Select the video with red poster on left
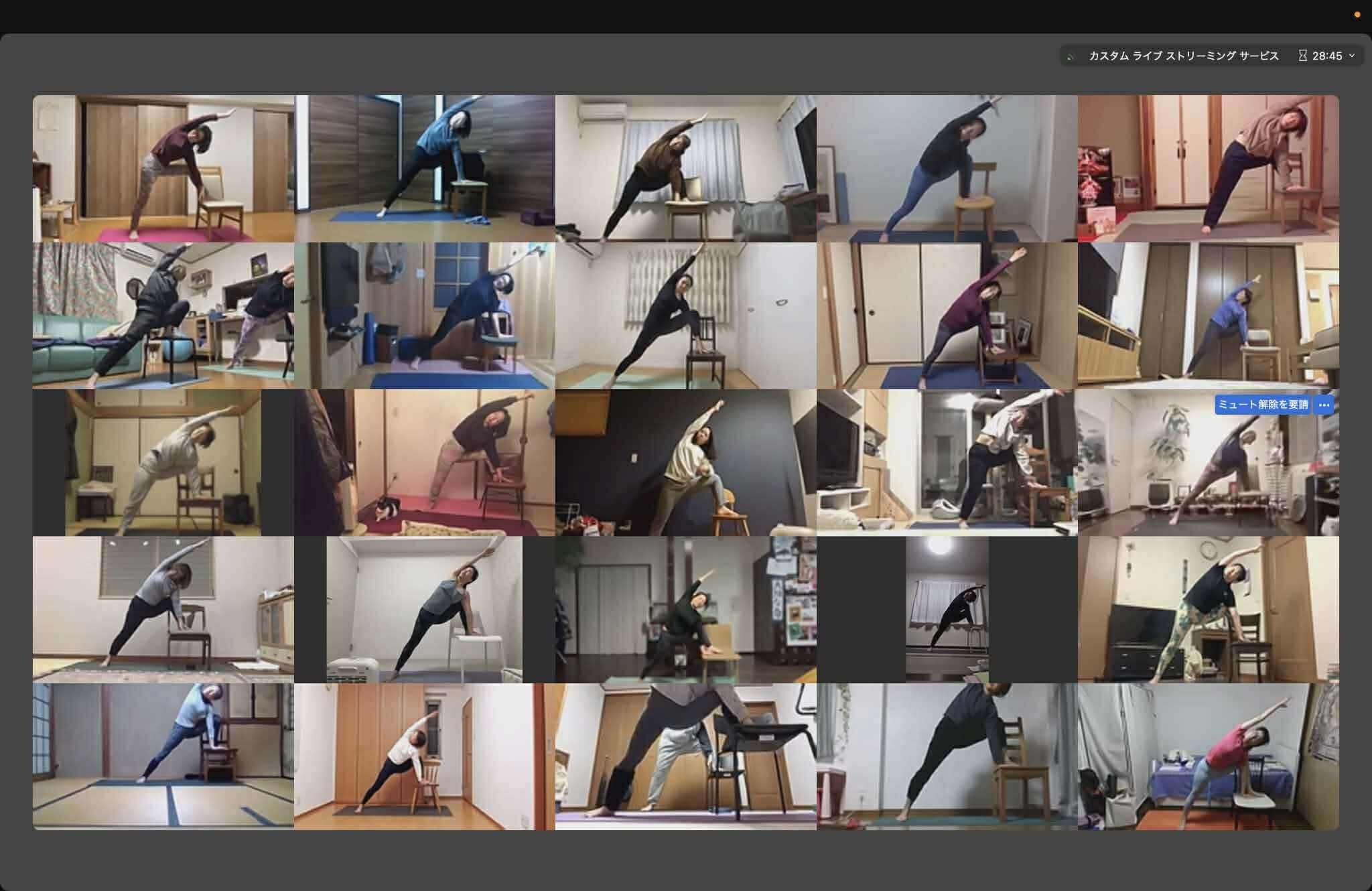 (1208, 168)
